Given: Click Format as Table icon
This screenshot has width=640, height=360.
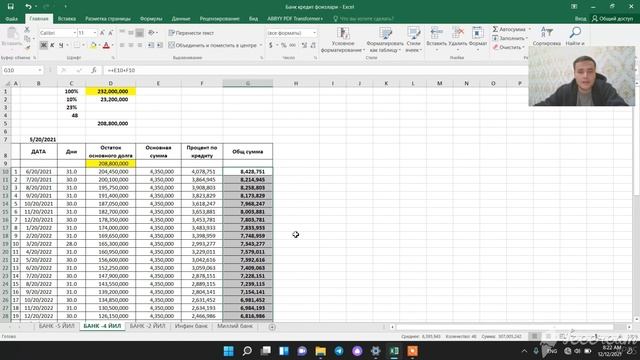Looking at the screenshot, I should coord(385,33).
